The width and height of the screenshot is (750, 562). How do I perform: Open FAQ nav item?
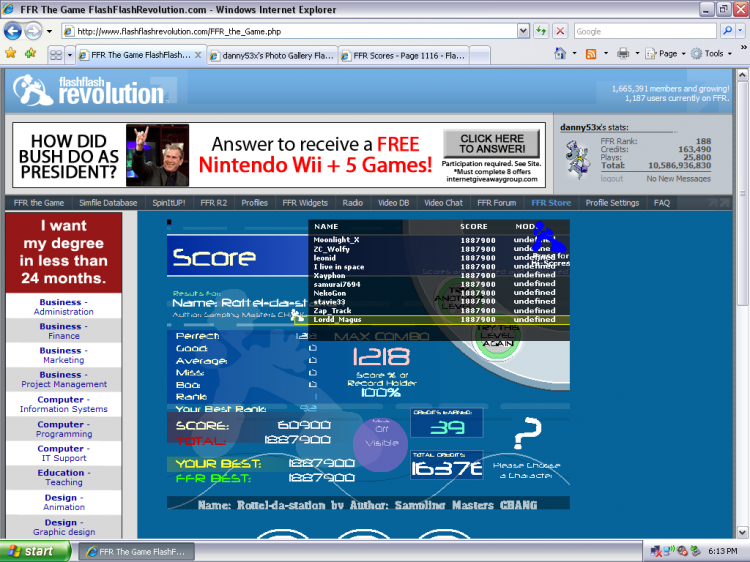tap(662, 203)
